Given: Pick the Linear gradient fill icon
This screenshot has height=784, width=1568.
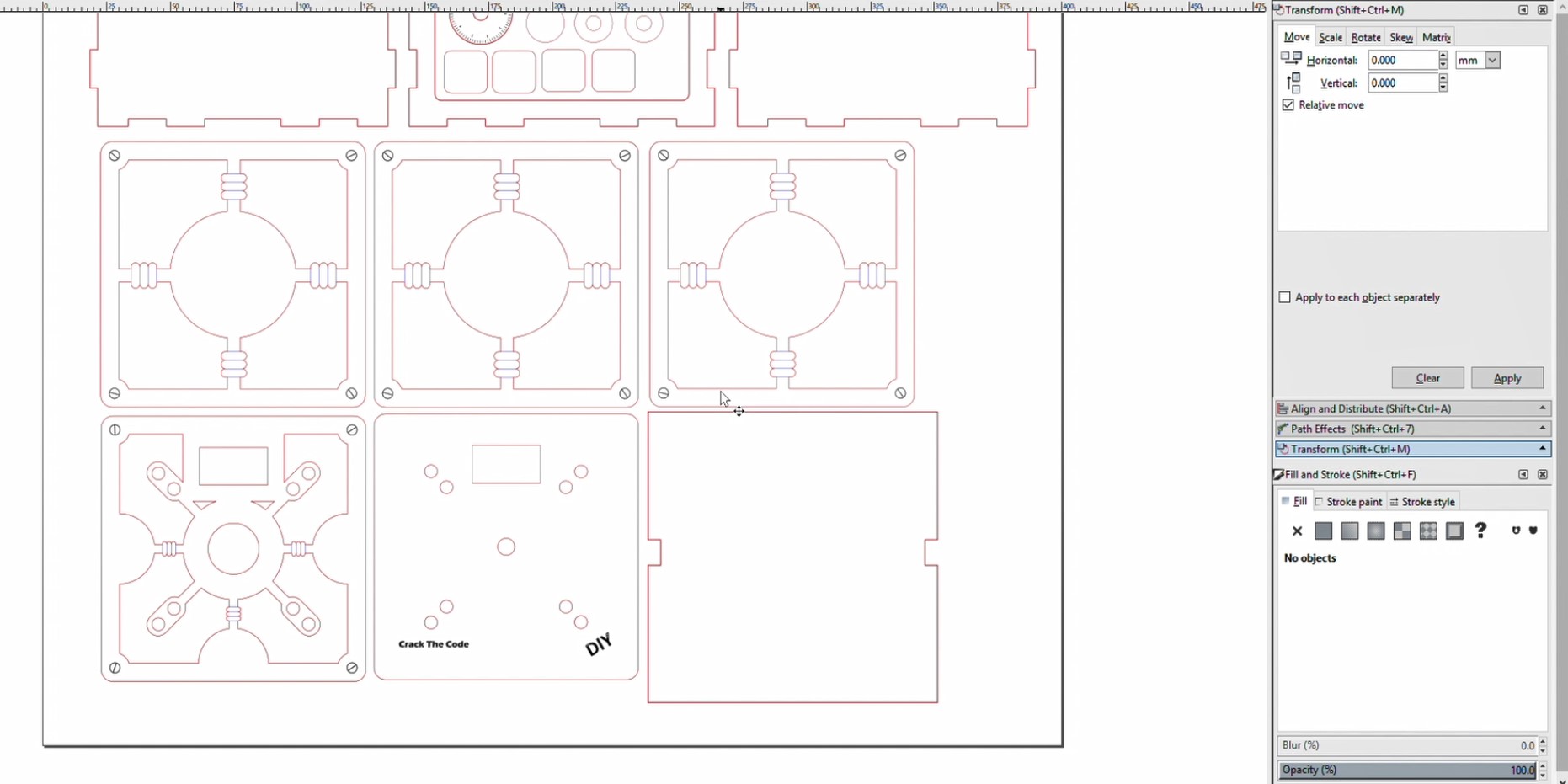Looking at the screenshot, I should tap(1350, 531).
